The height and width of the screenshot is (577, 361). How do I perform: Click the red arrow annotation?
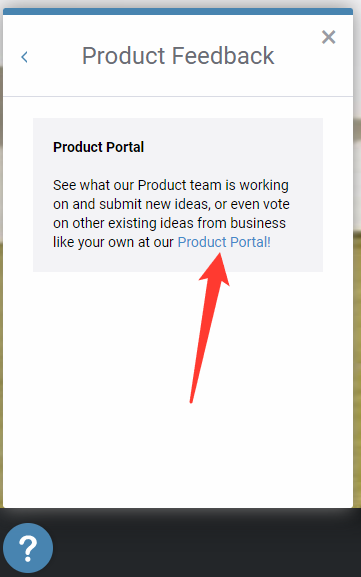pos(209,328)
